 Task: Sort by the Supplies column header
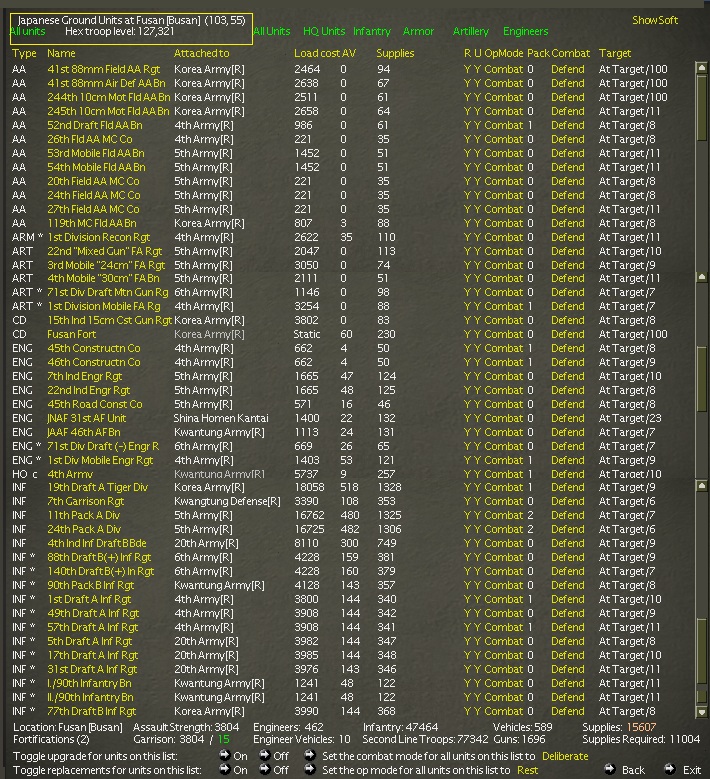pos(395,53)
